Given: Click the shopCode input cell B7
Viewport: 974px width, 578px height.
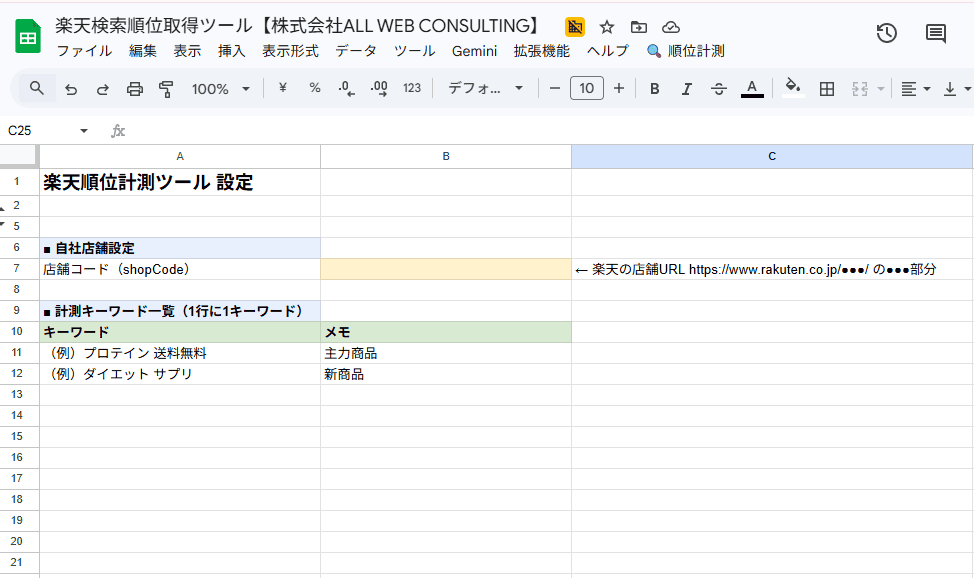Looking at the screenshot, I should pyautogui.click(x=446, y=269).
